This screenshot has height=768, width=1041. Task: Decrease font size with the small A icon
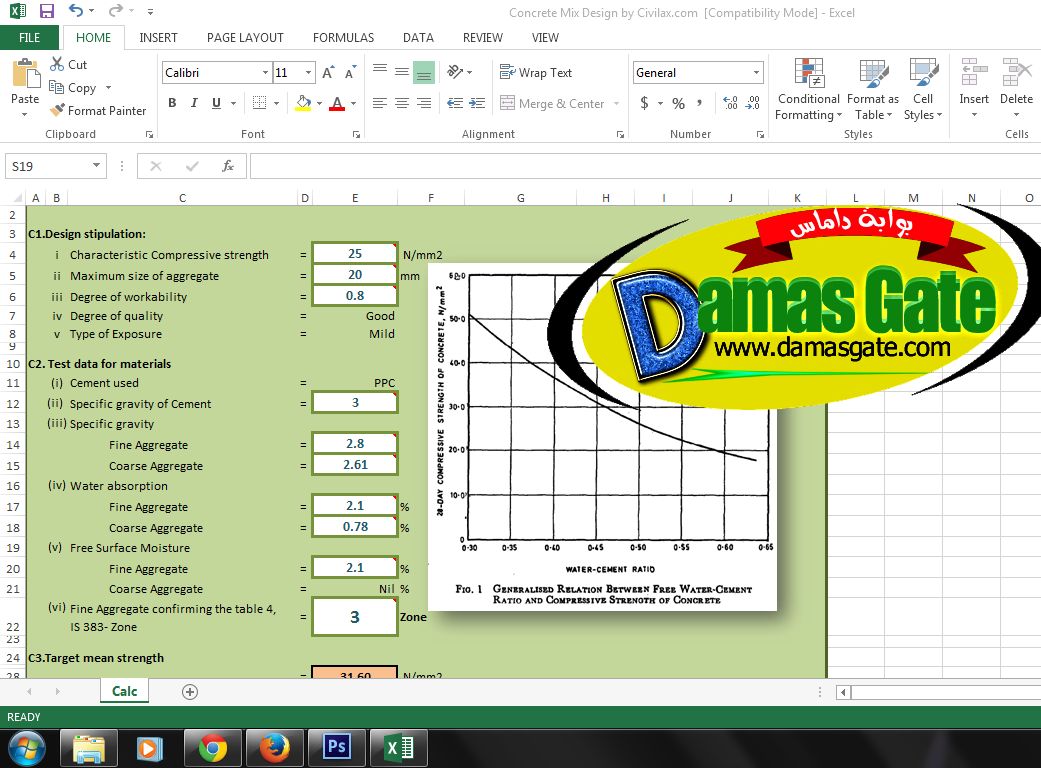(x=351, y=73)
